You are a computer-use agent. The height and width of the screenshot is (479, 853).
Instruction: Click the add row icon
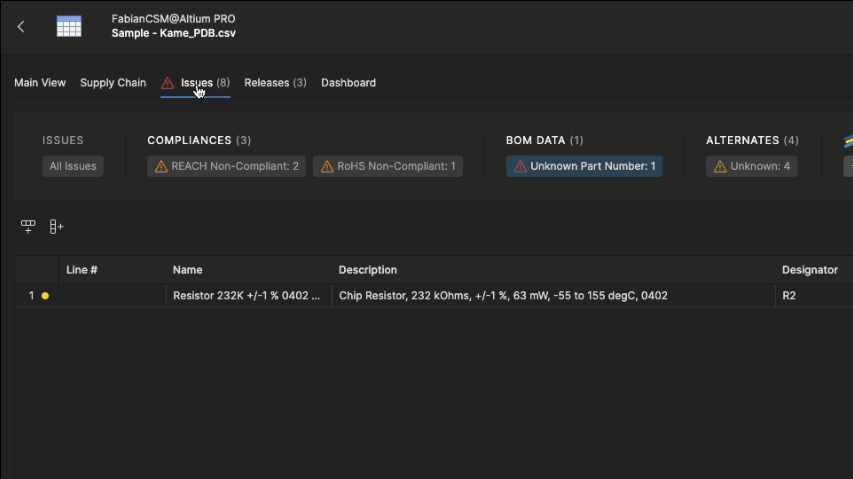tap(28, 227)
